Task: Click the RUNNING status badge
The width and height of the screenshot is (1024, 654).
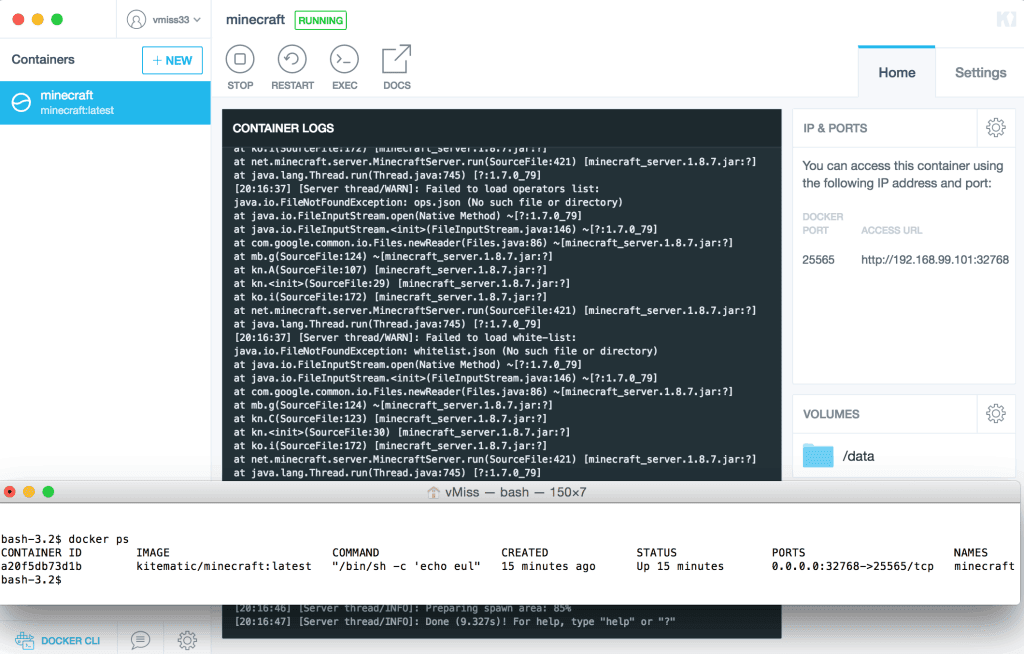Action: point(321,20)
